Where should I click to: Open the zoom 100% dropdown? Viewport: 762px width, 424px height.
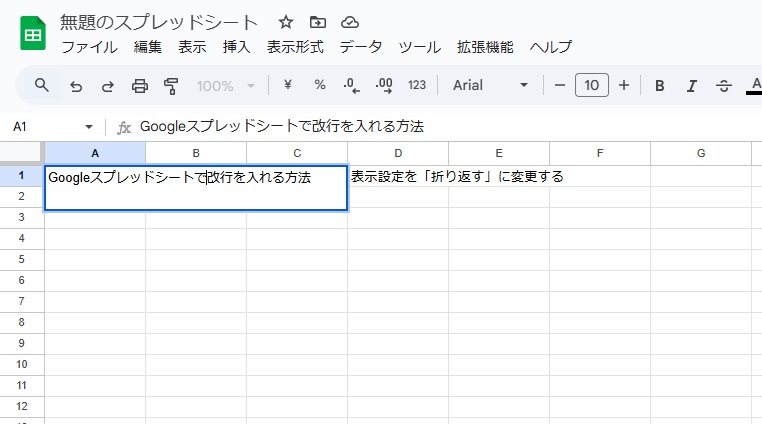(x=225, y=86)
